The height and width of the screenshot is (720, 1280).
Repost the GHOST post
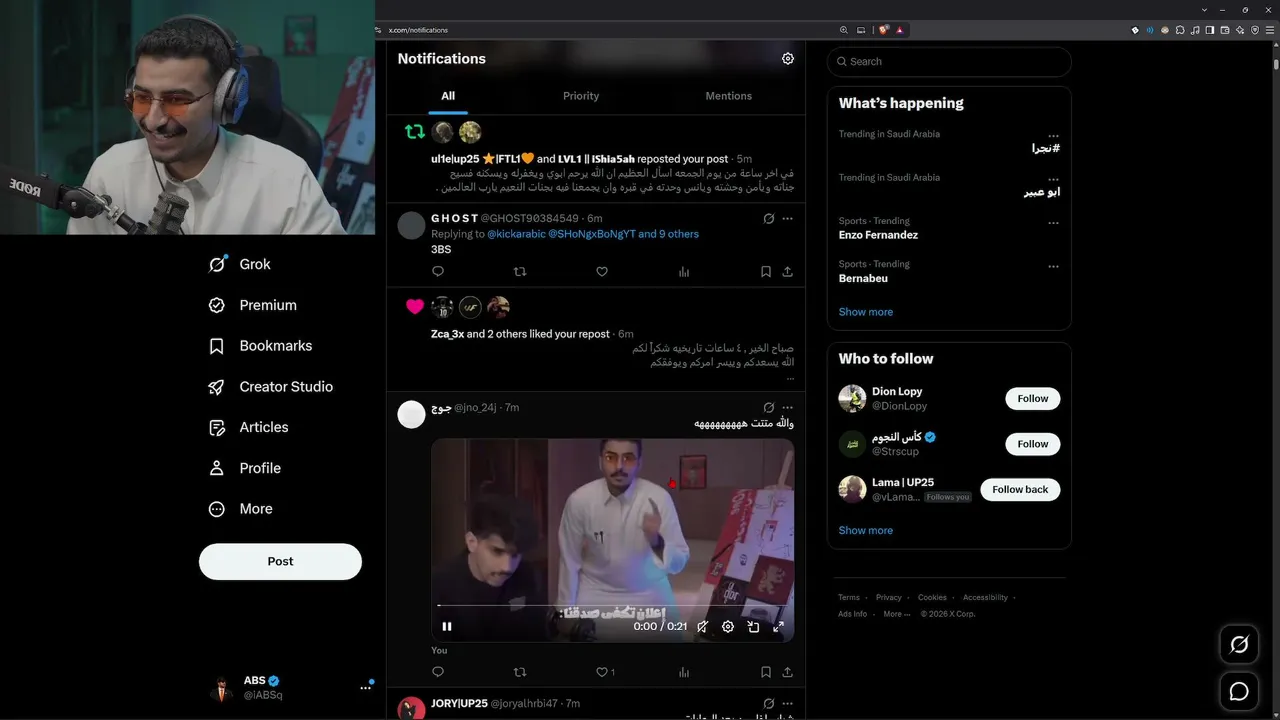click(x=520, y=272)
